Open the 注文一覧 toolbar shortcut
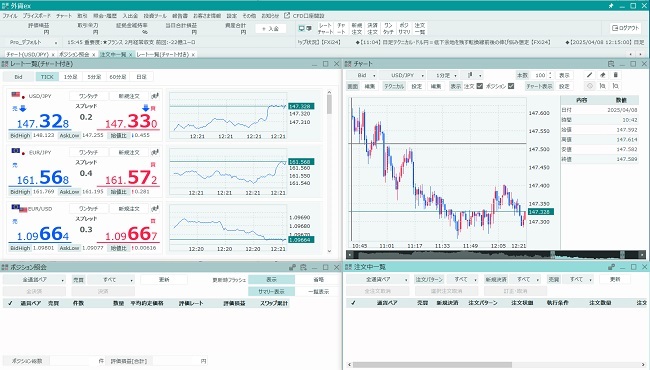 pos(420,28)
